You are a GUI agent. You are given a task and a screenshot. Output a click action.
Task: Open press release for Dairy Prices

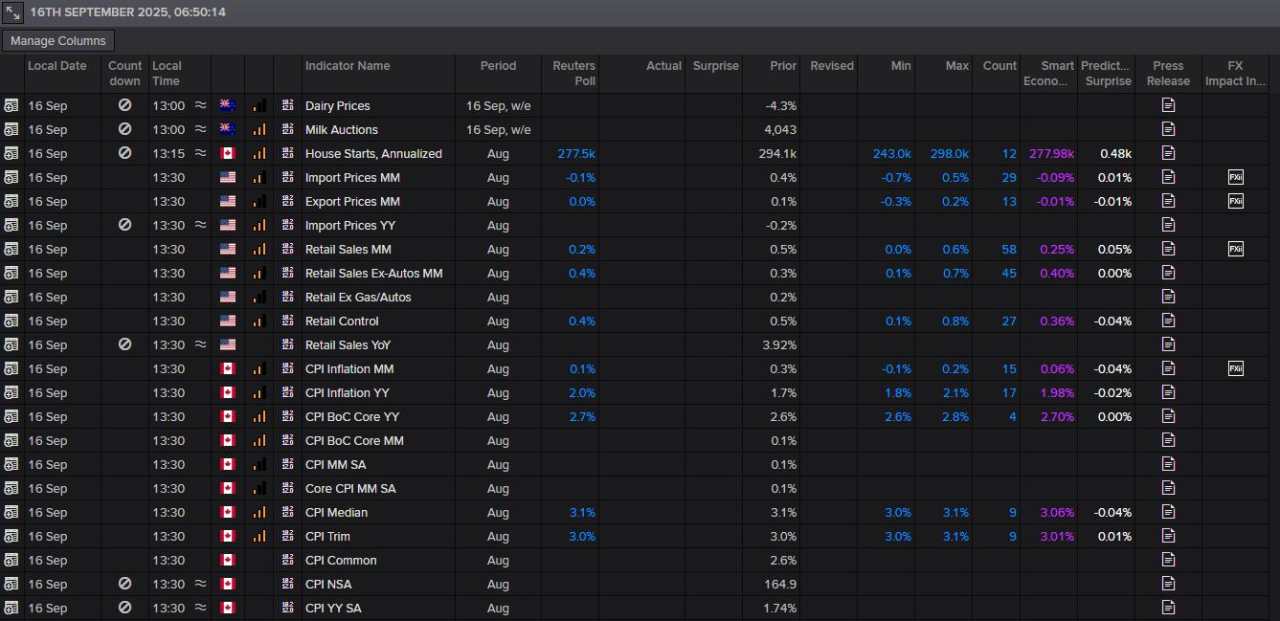(x=1168, y=105)
